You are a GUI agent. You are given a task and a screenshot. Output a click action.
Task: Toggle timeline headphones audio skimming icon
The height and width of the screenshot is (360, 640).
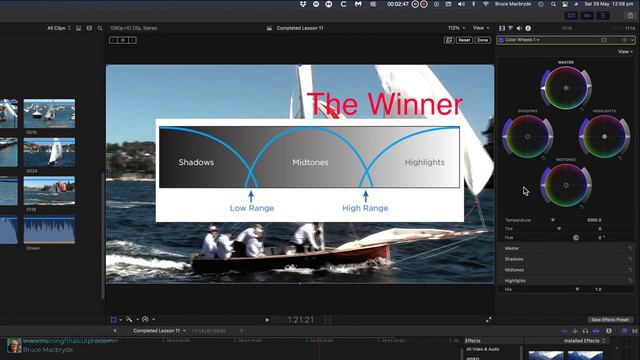coord(585,331)
